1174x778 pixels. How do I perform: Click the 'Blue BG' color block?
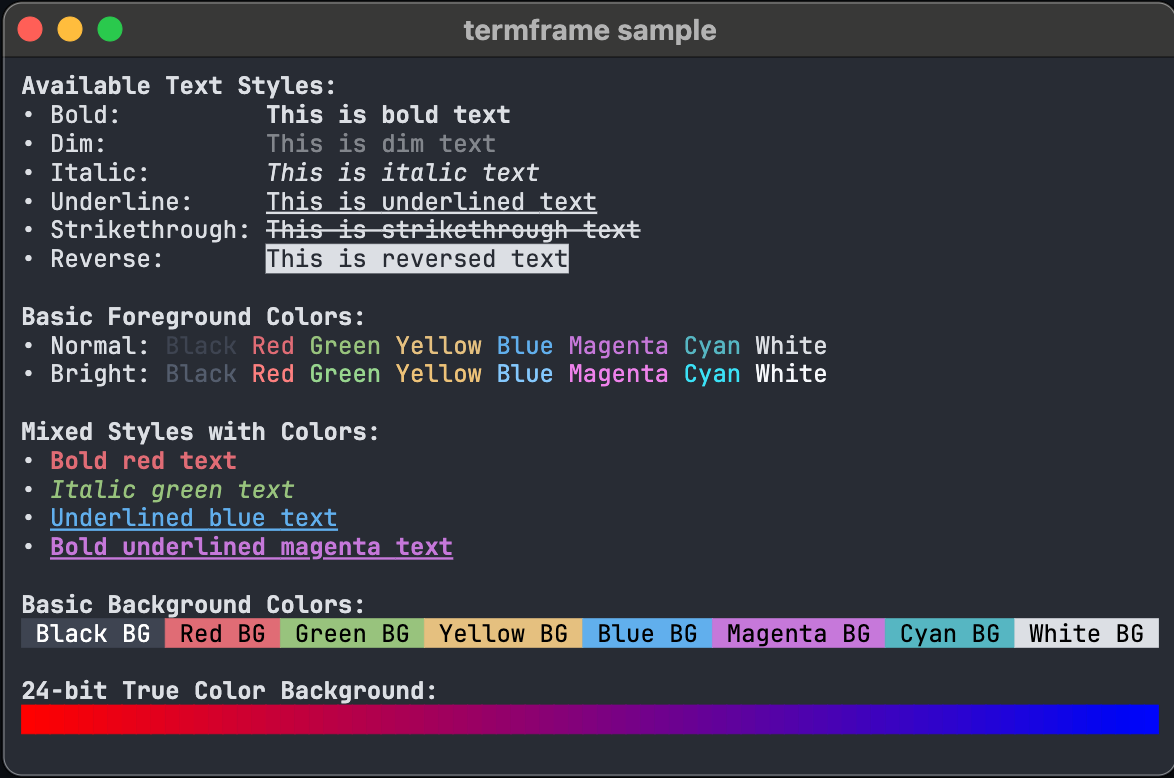click(647, 633)
